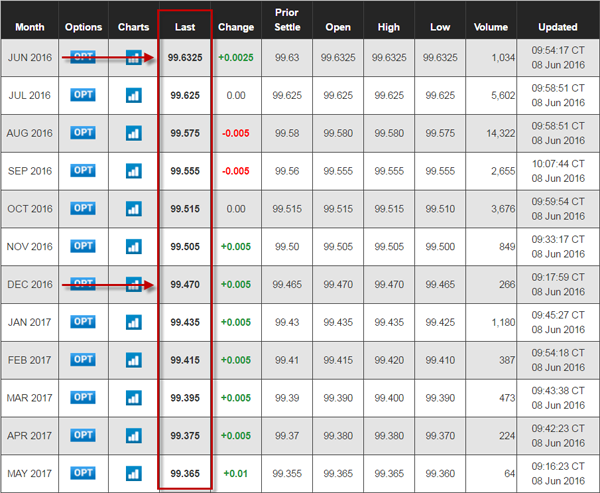
Task: Click the chart icon for MAR 2017
Action: tap(133, 398)
